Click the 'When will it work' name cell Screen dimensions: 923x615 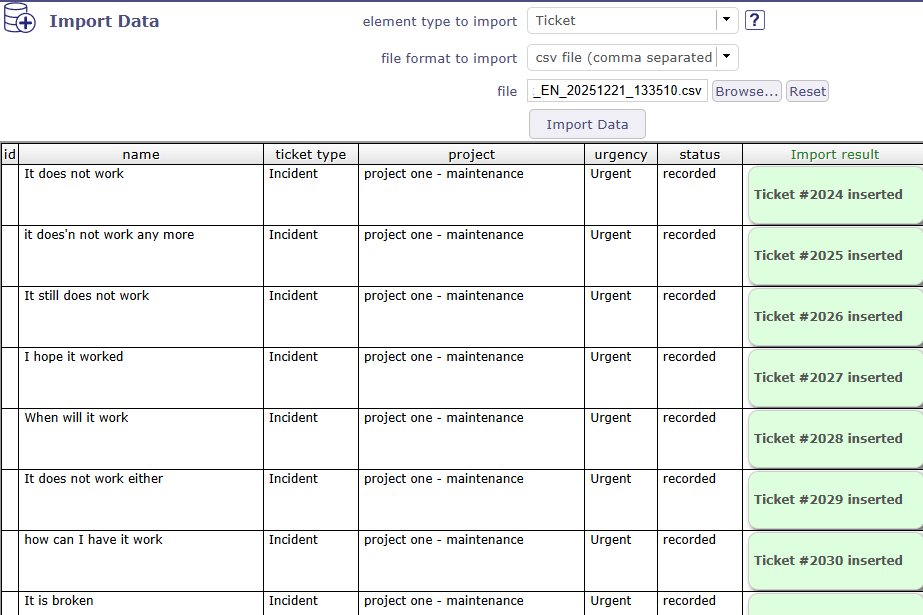77,418
